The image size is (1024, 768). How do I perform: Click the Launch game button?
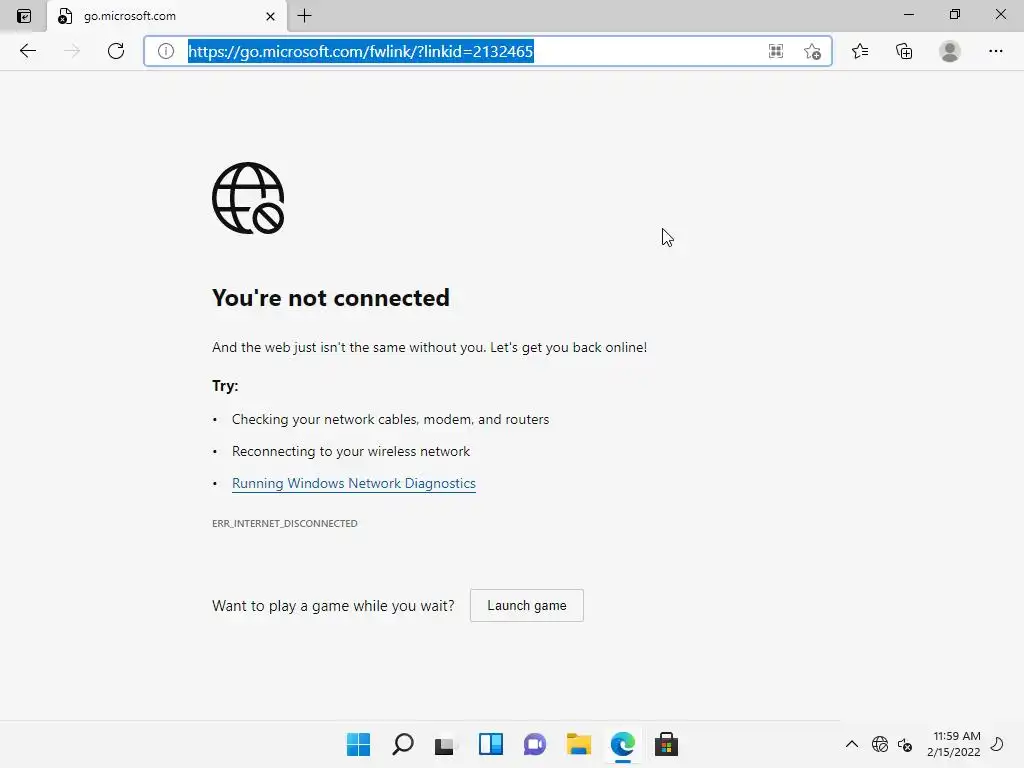[526, 605]
